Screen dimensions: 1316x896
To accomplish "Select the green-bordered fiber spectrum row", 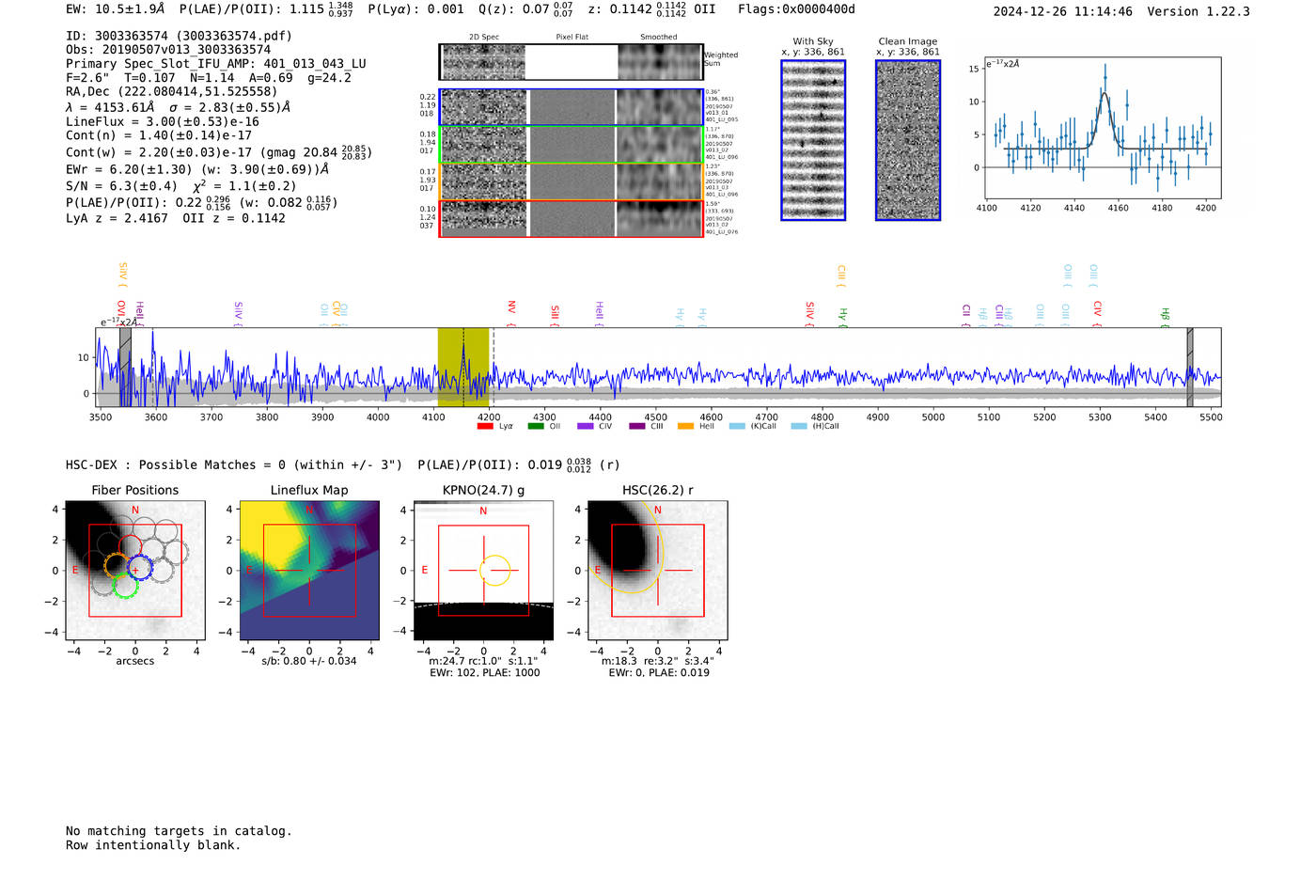I will coord(571,145).
